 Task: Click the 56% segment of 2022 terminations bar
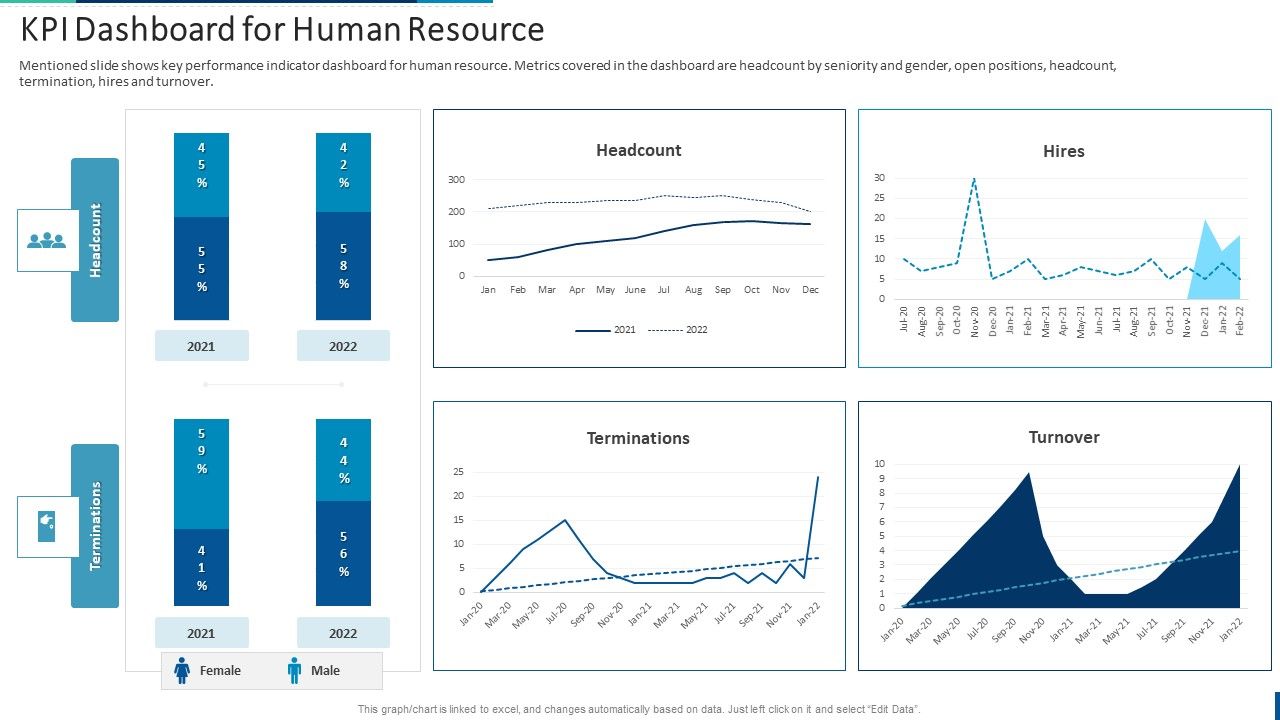(x=343, y=554)
